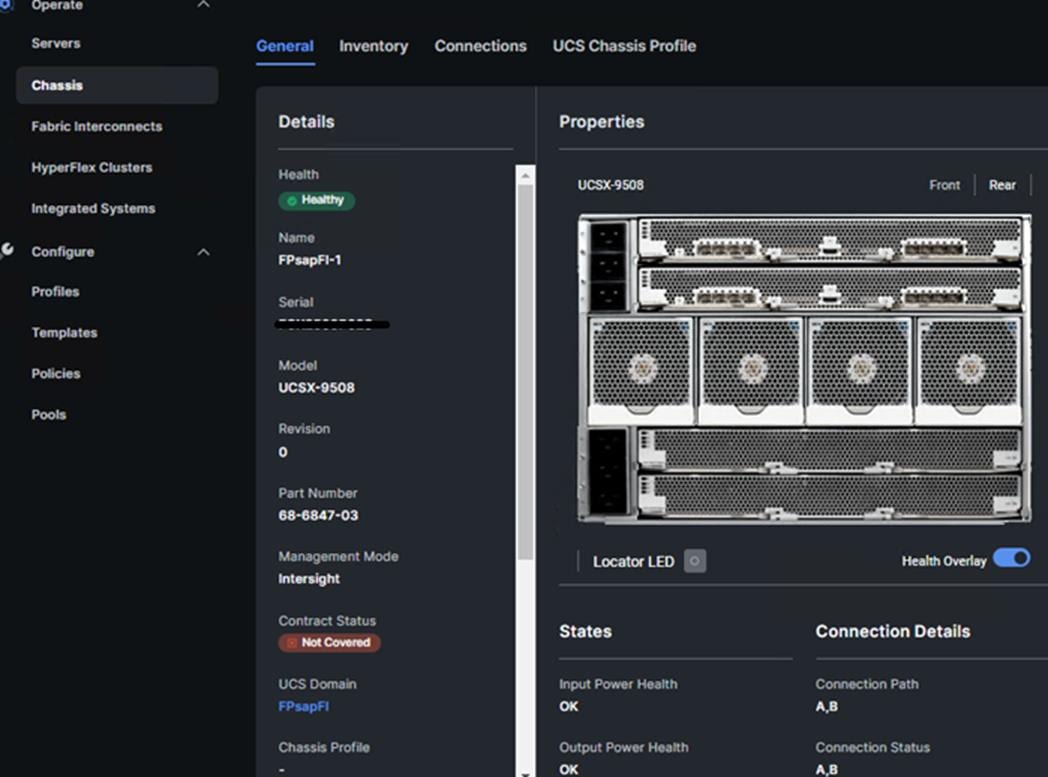The height and width of the screenshot is (777, 1048).
Task: Click the Not Covered contract badge
Action: point(329,643)
